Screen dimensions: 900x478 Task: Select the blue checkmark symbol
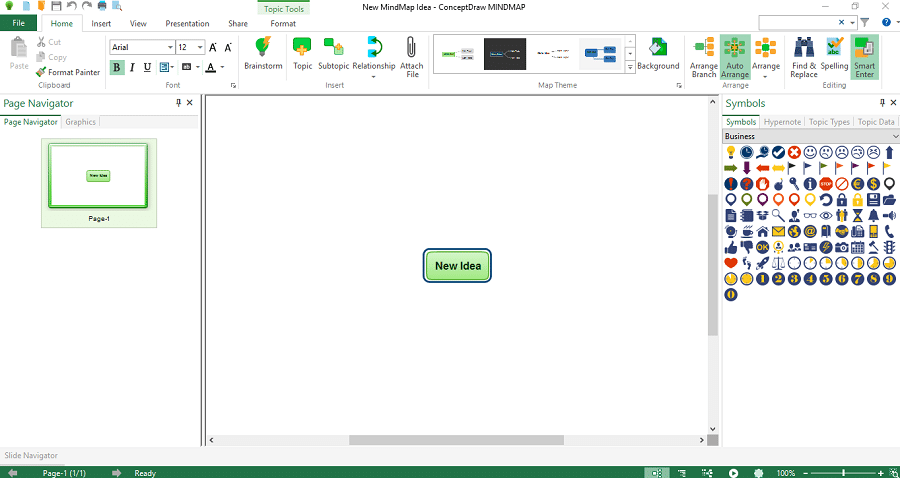tap(778, 152)
